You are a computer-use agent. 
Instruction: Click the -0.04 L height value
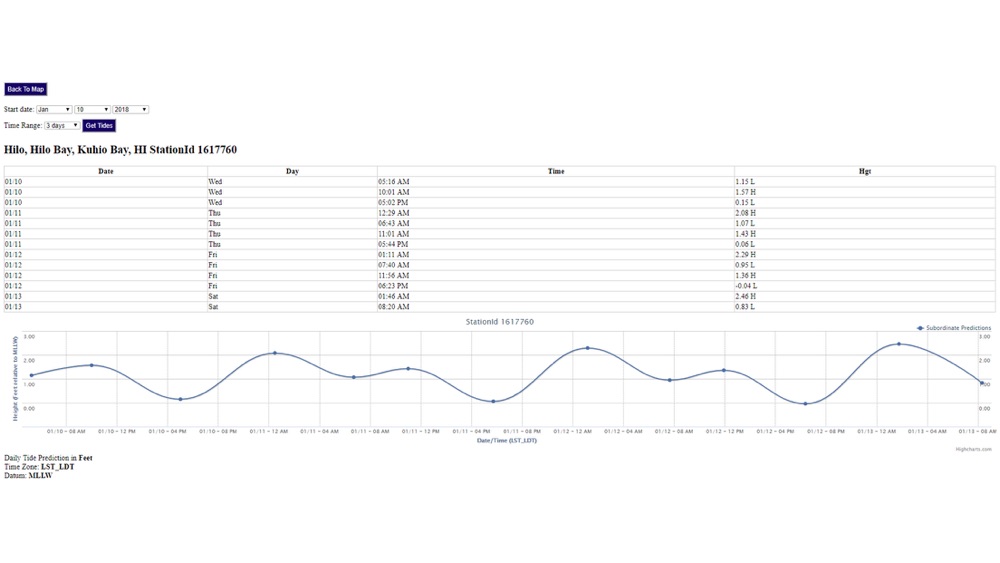click(746, 286)
